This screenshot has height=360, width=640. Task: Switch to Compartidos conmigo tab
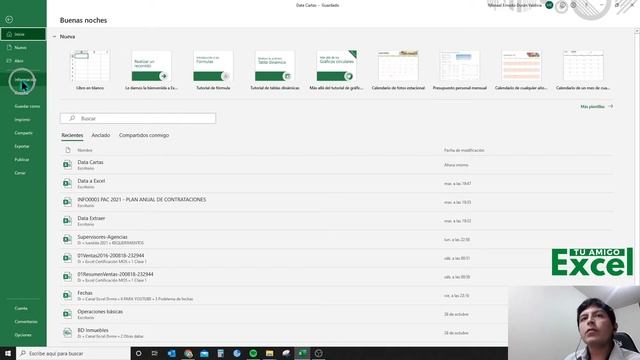point(144,135)
